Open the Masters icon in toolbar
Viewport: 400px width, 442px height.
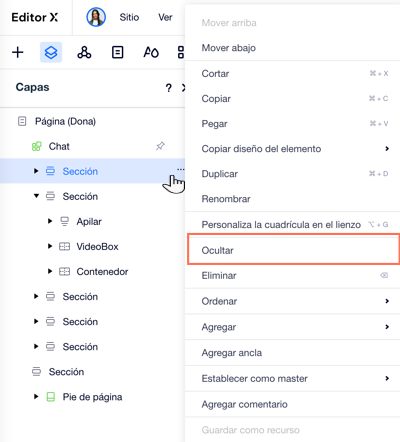click(84, 52)
